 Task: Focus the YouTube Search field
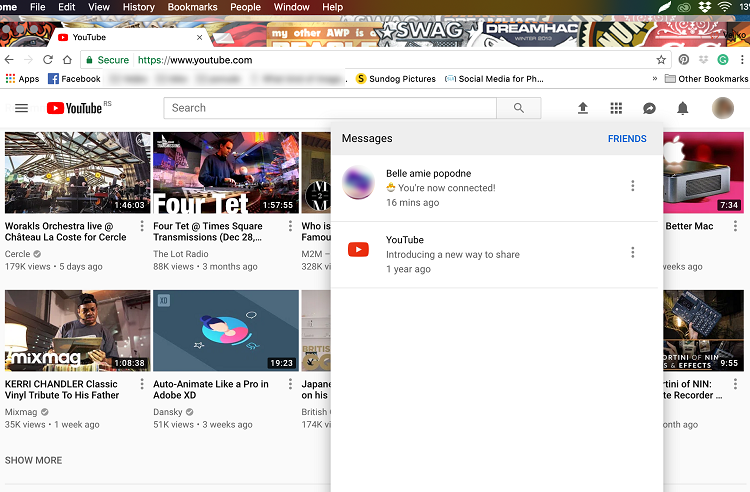pyautogui.click(x=330, y=108)
